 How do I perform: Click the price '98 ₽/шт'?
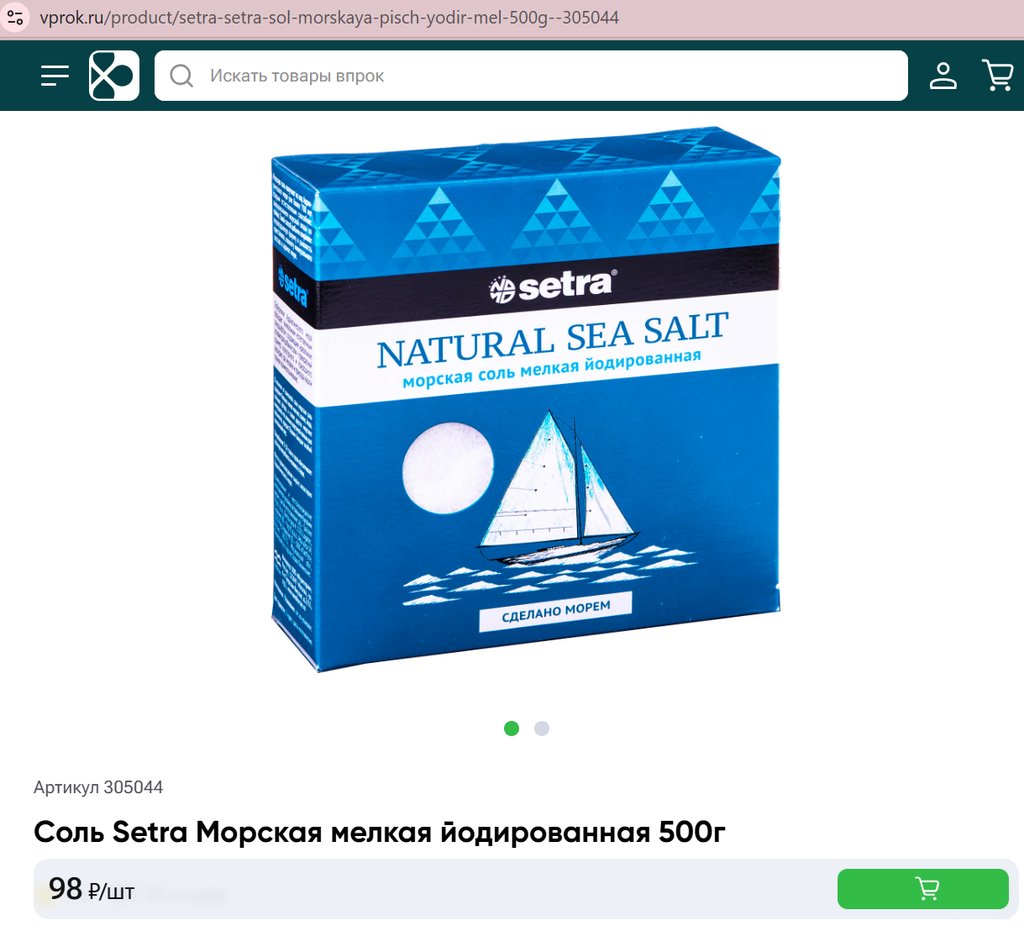(x=91, y=889)
